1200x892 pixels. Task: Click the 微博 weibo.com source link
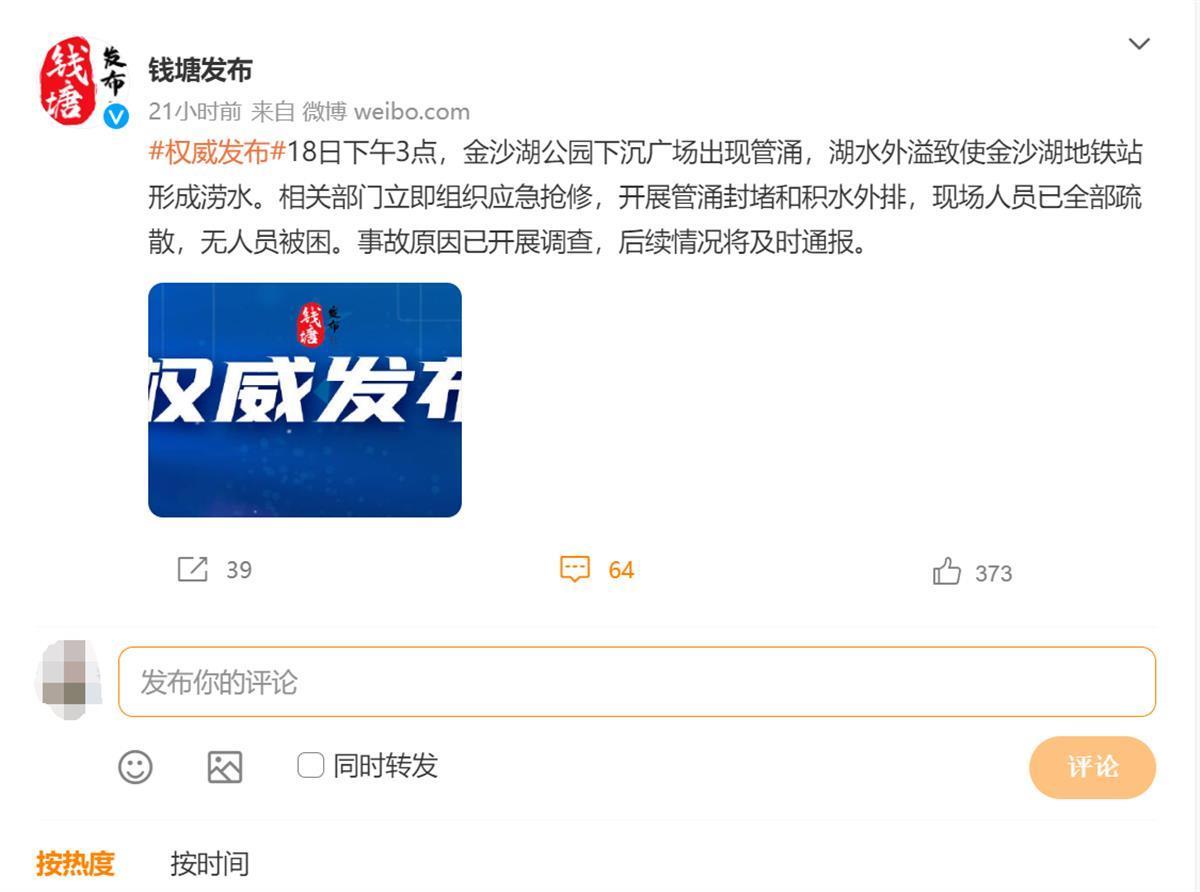coord(386,111)
